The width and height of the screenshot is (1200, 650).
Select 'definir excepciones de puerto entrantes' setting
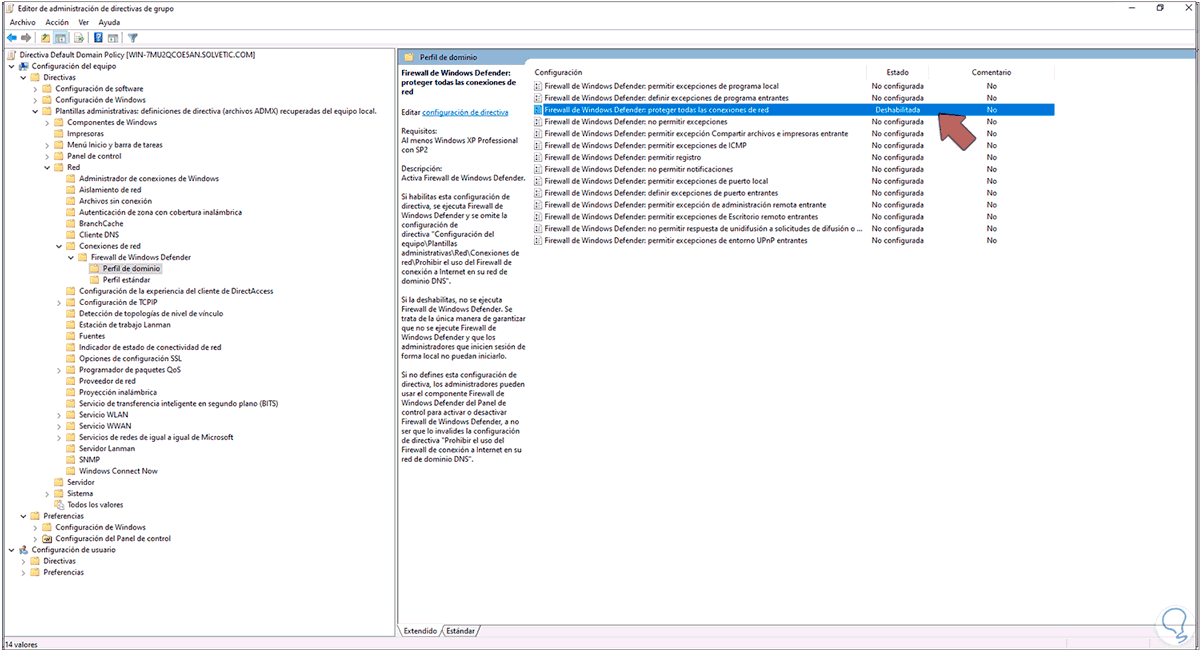[x=661, y=193]
